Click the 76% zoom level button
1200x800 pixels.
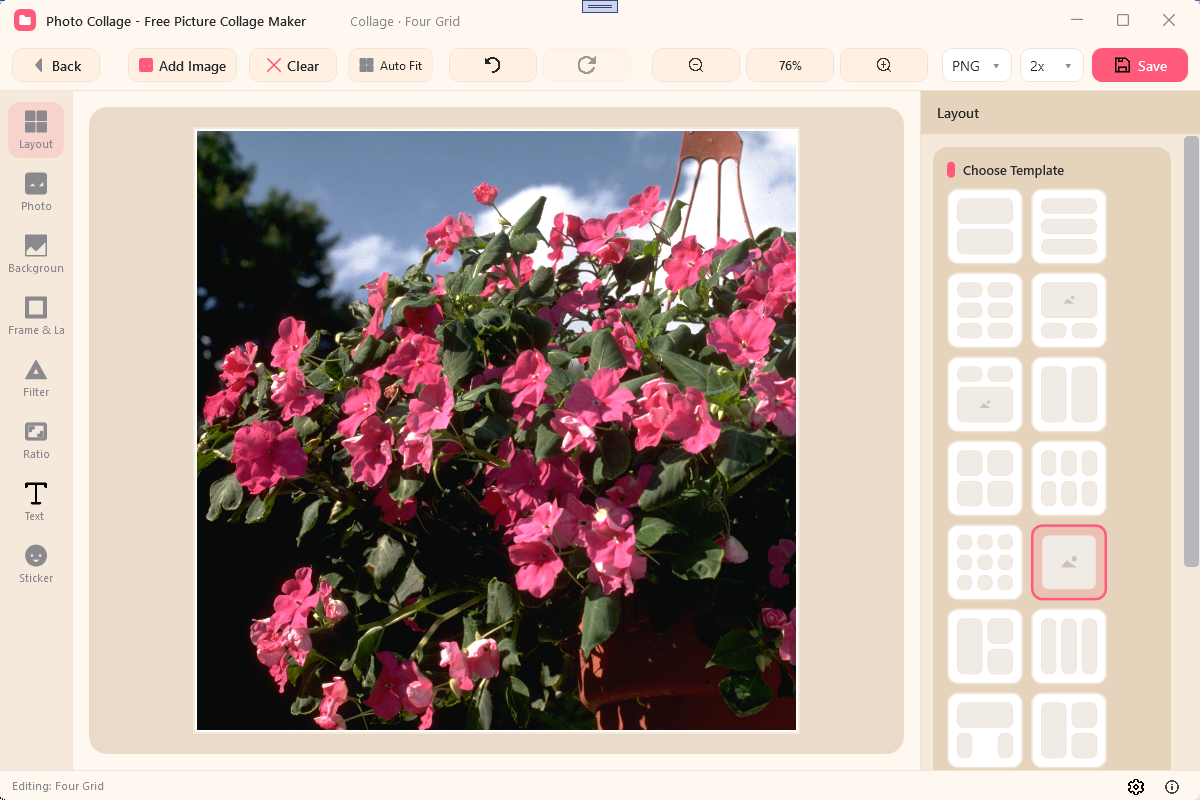tap(790, 65)
